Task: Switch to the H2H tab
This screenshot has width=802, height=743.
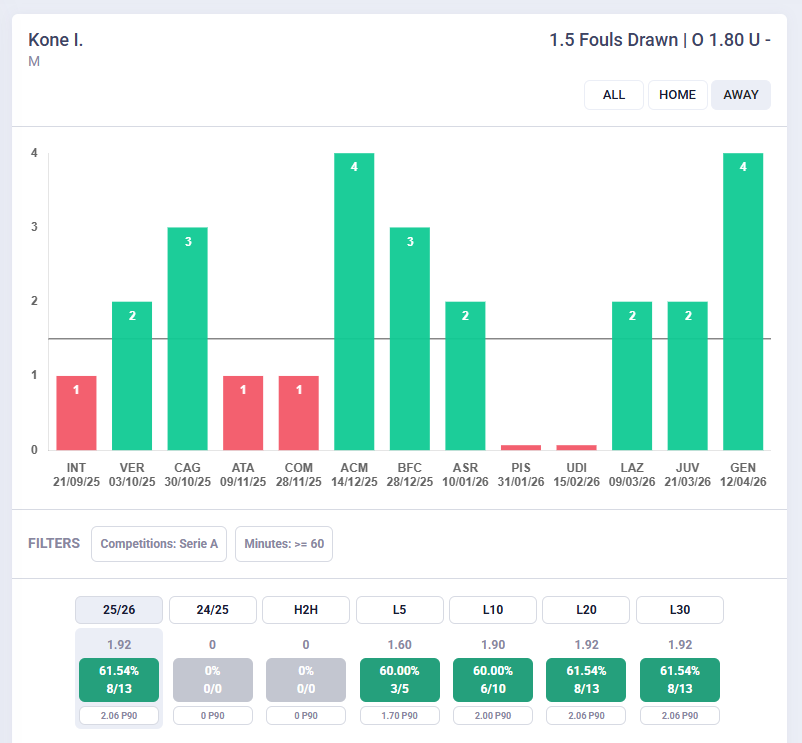Action: (x=306, y=610)
